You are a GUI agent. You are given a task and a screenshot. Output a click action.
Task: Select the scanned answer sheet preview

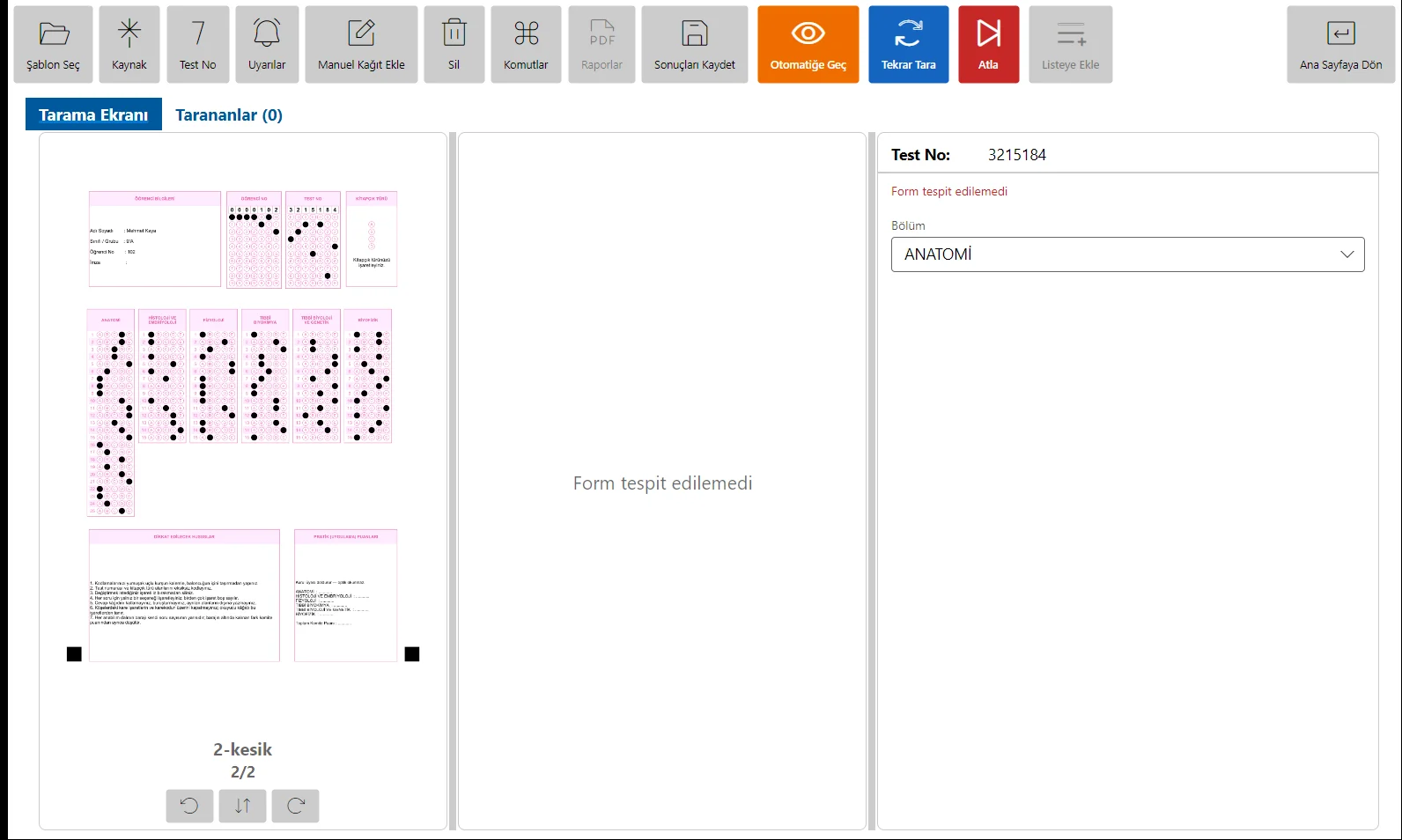tap(243, 425)
